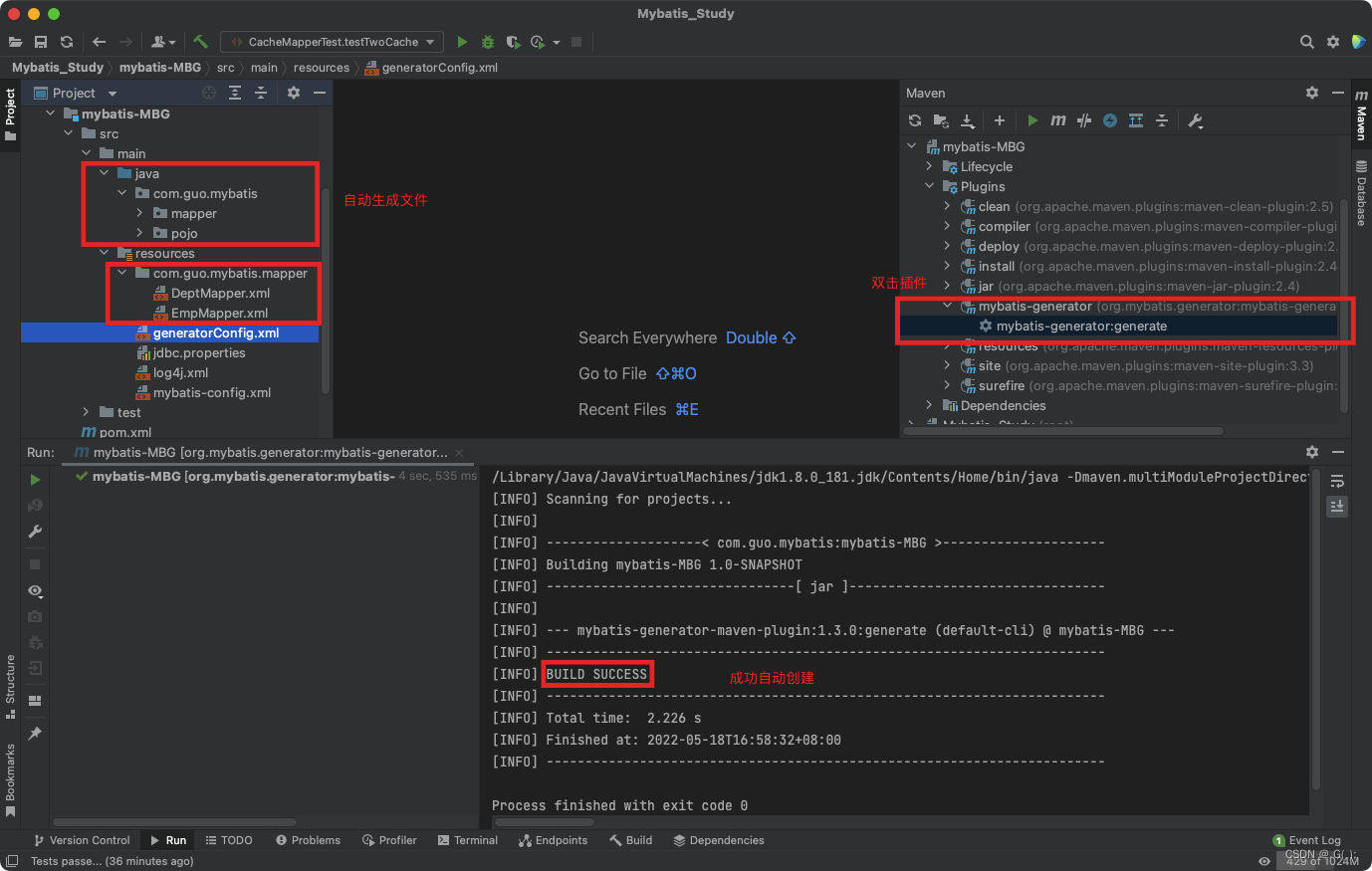Run CacheMapperTest with green play button in main toolbar
The height and width of the screenshot is (871, 1372).
tap(462, 42)
